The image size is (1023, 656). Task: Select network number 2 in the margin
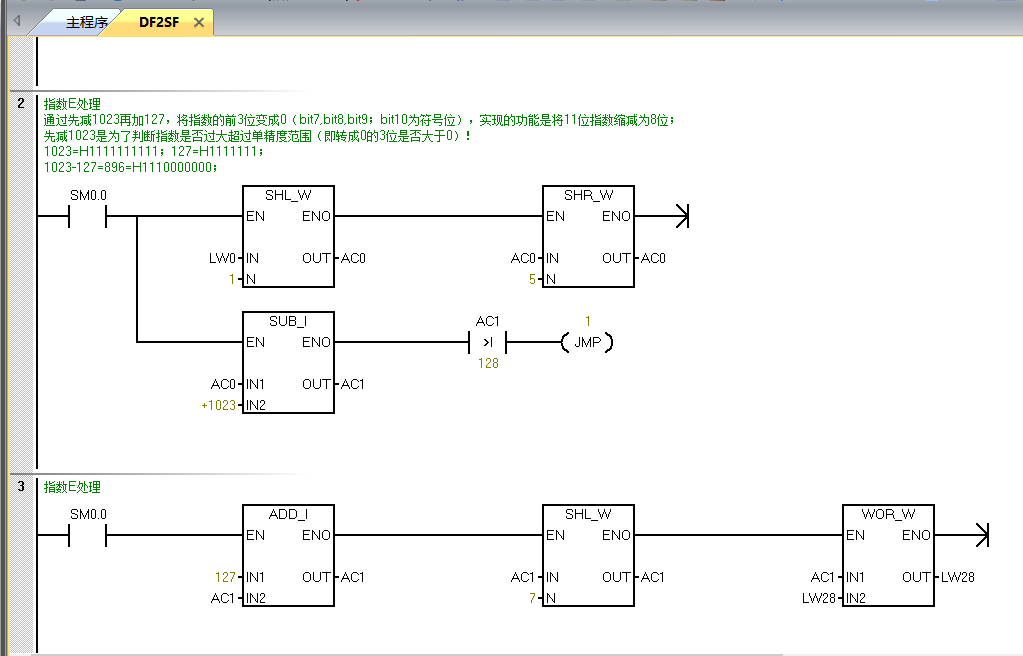tap(20, 103)
